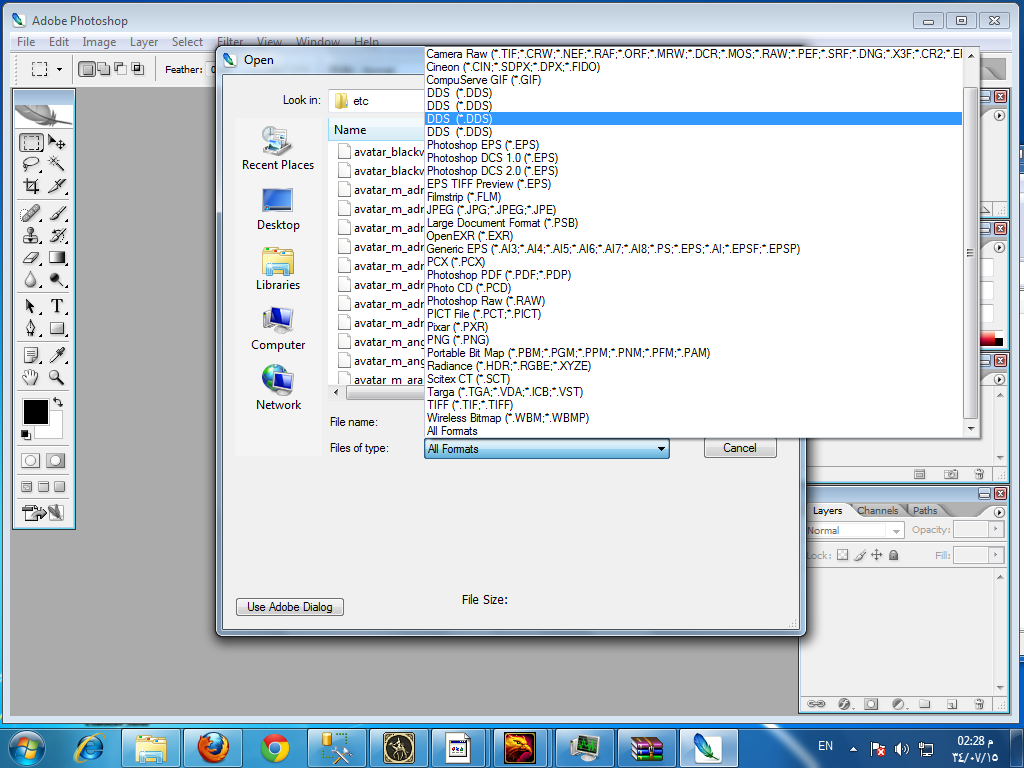Image resolution: width=1024 pixels, height=768 pixels.
Task: Select the Slice tool
Action: (x=57, y=186)
